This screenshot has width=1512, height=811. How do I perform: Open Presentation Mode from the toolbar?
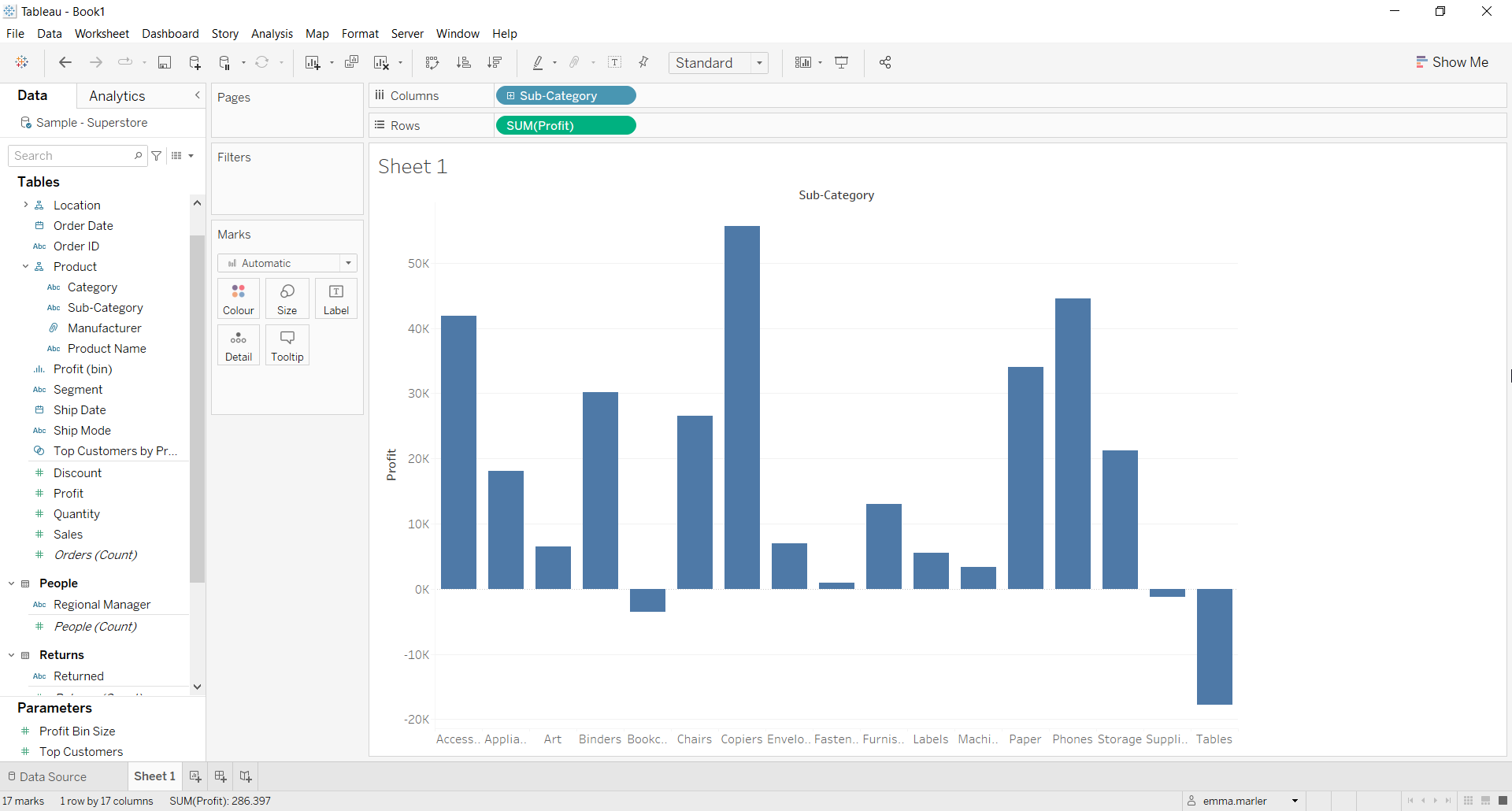[842, 63]
